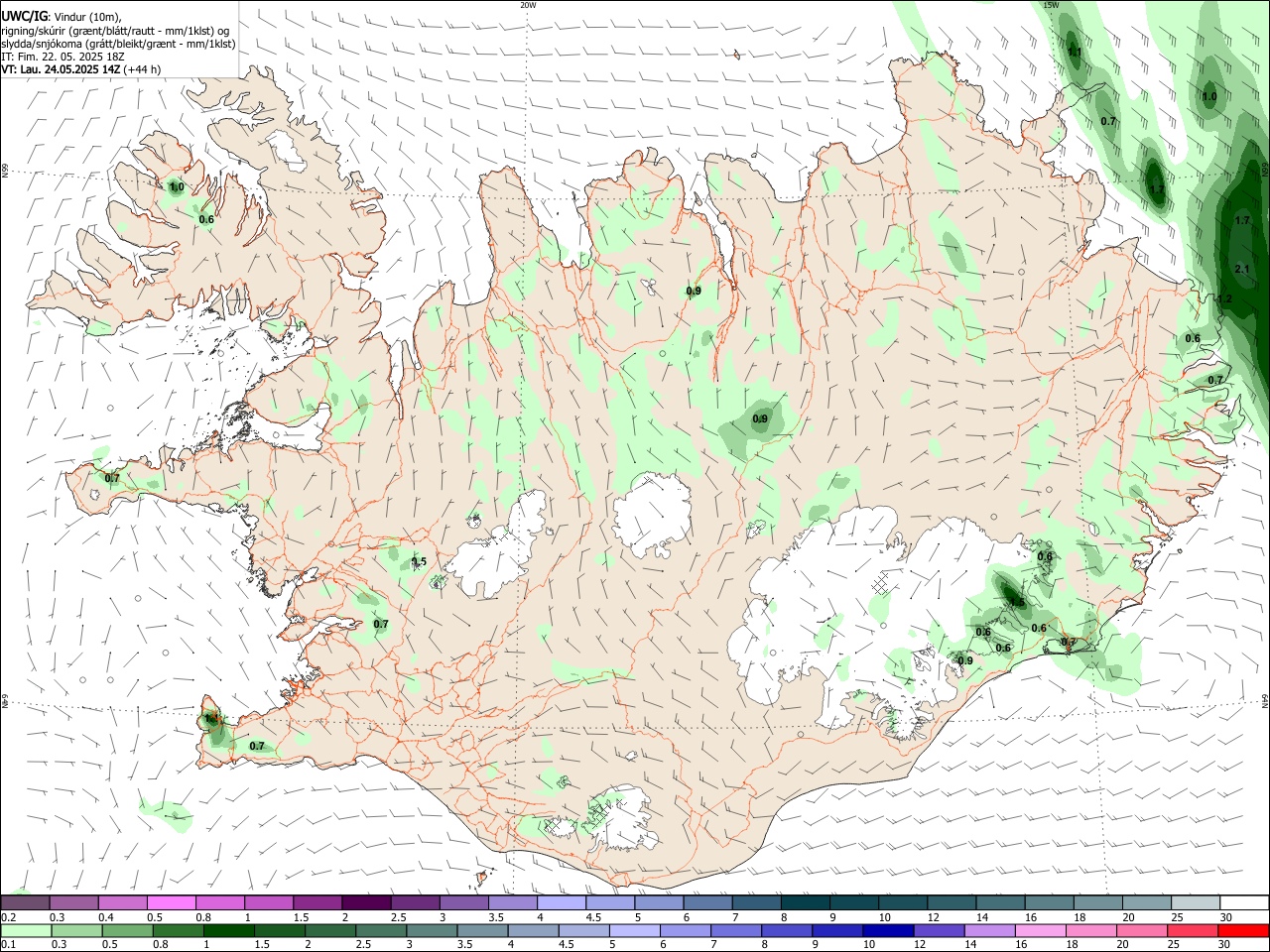1270x952 pixels.
Task: Click the '30' label under upper legend row
Action: click(x=1226, y=917)
